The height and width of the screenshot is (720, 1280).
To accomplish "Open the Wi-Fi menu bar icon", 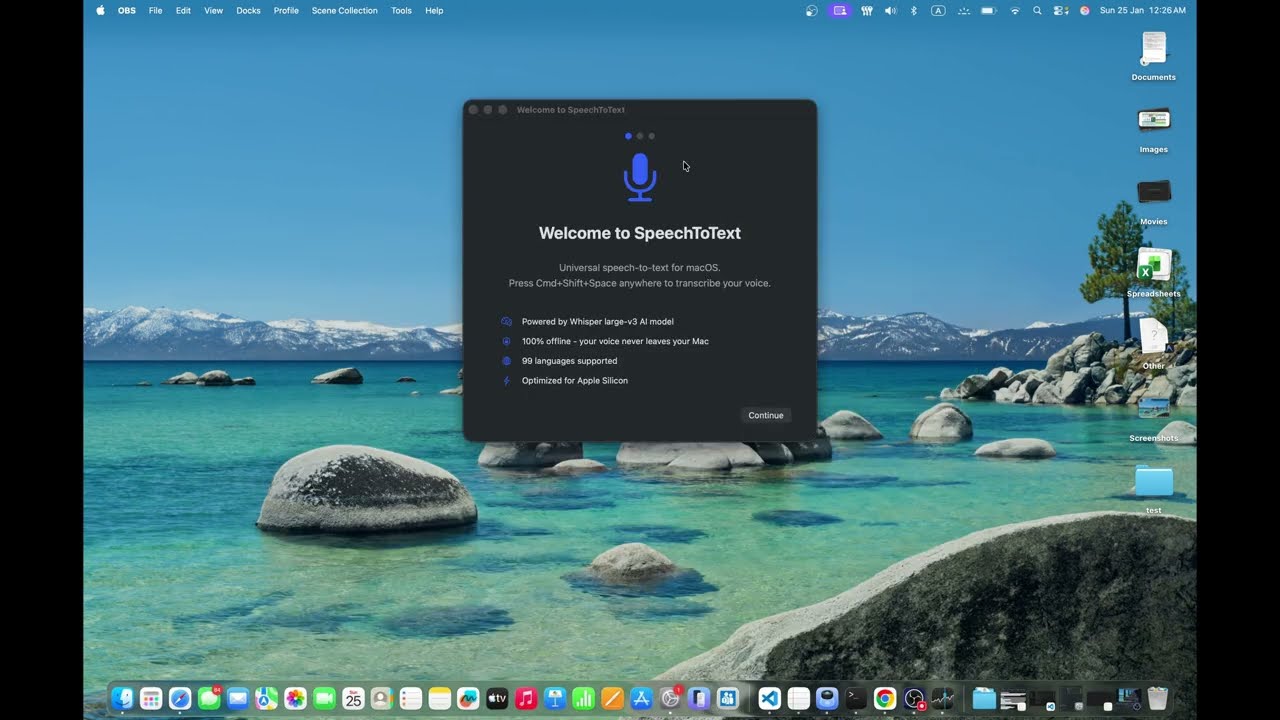I will click(1015, 10).
